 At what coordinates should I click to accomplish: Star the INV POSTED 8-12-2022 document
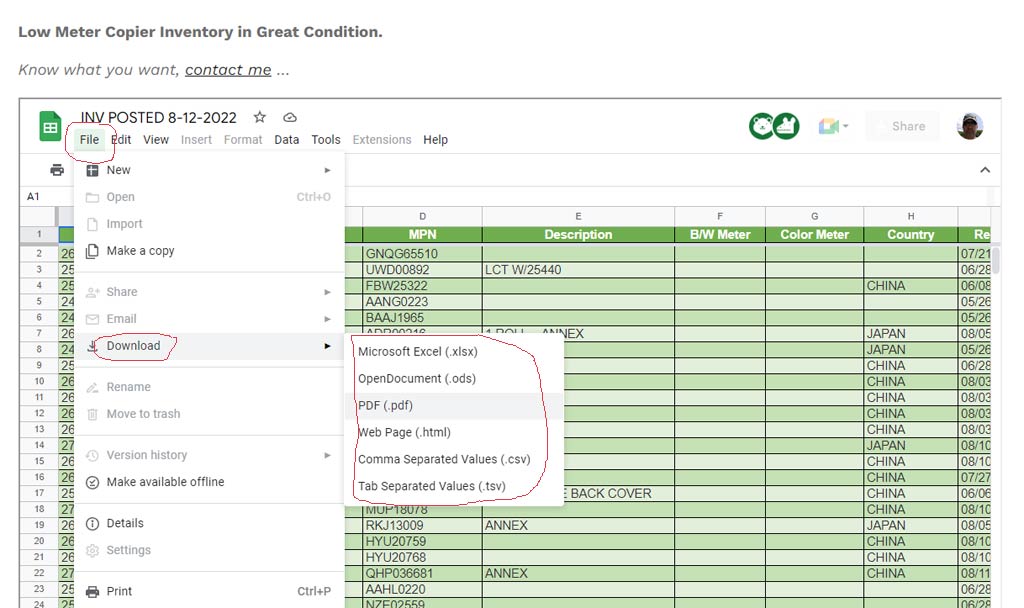coord(260,117)
